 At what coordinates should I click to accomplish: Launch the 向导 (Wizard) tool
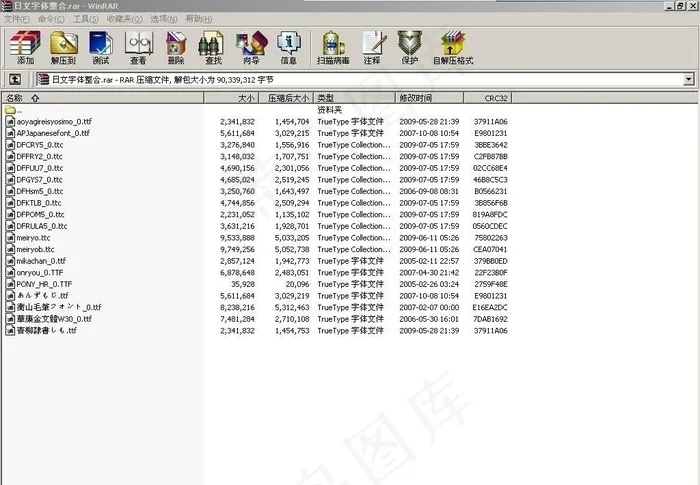point(249,46)
